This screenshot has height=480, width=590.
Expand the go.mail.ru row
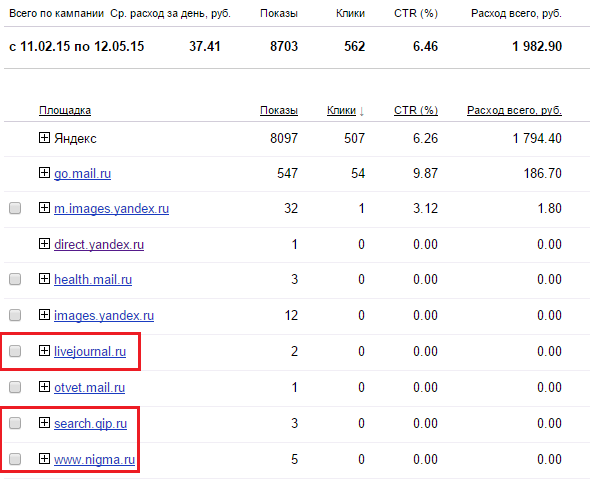click(x=44, y=173)
